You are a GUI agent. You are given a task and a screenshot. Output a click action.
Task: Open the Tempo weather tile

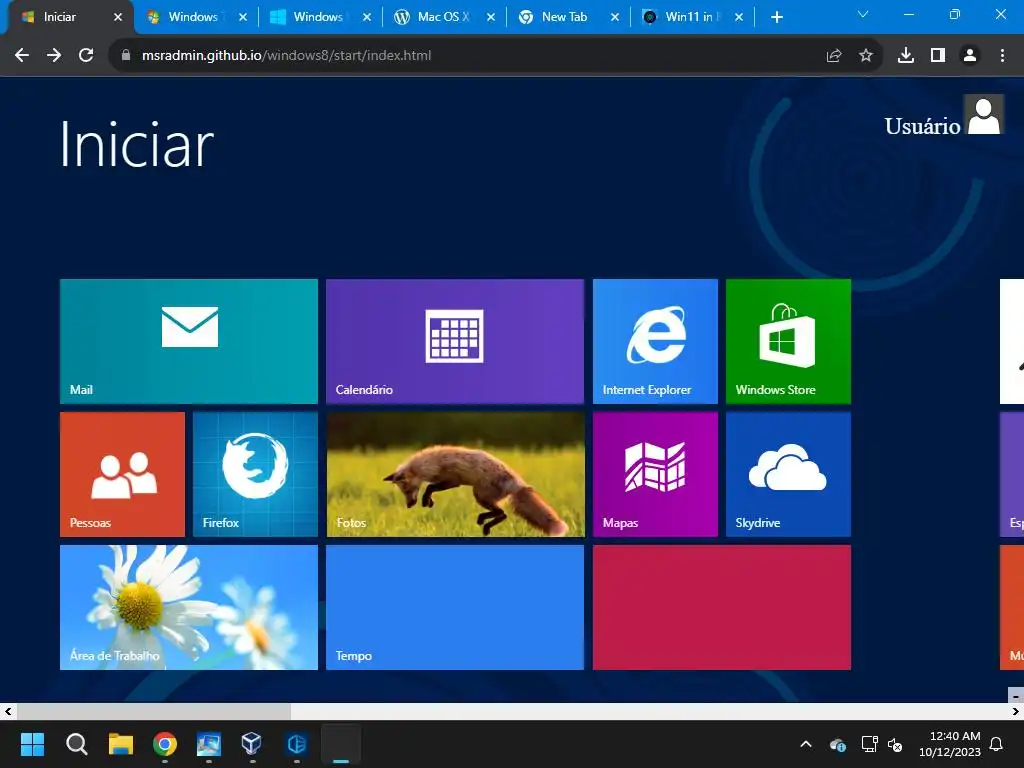[x=455, y=607]
